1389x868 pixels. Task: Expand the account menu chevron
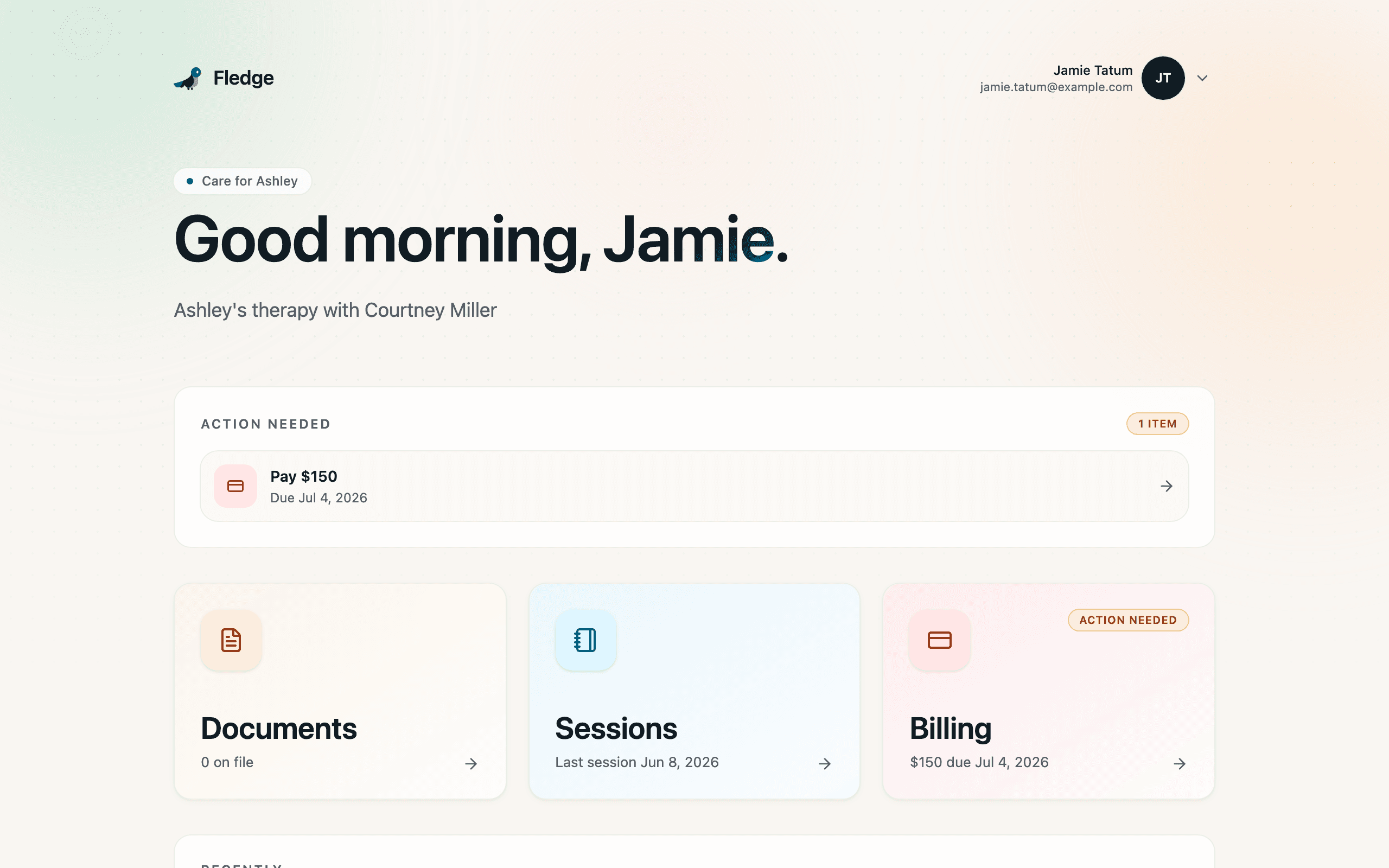[1202, 78]
